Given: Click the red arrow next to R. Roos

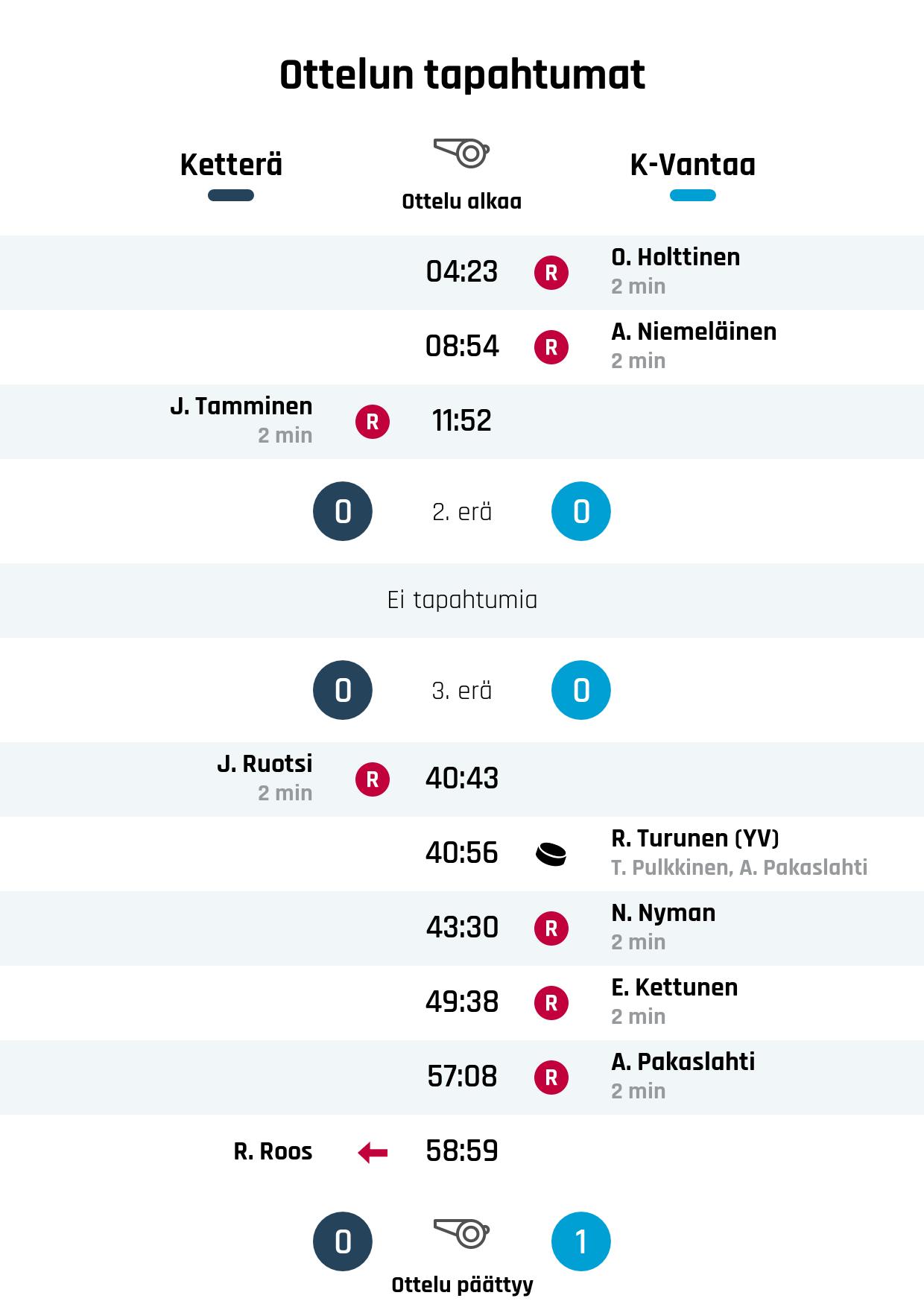Looking at the screenshot, I should tap(372, 1153).
